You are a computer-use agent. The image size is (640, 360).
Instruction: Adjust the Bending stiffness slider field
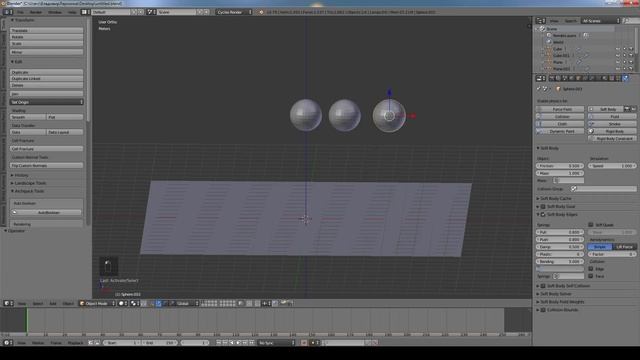(560, 261)
